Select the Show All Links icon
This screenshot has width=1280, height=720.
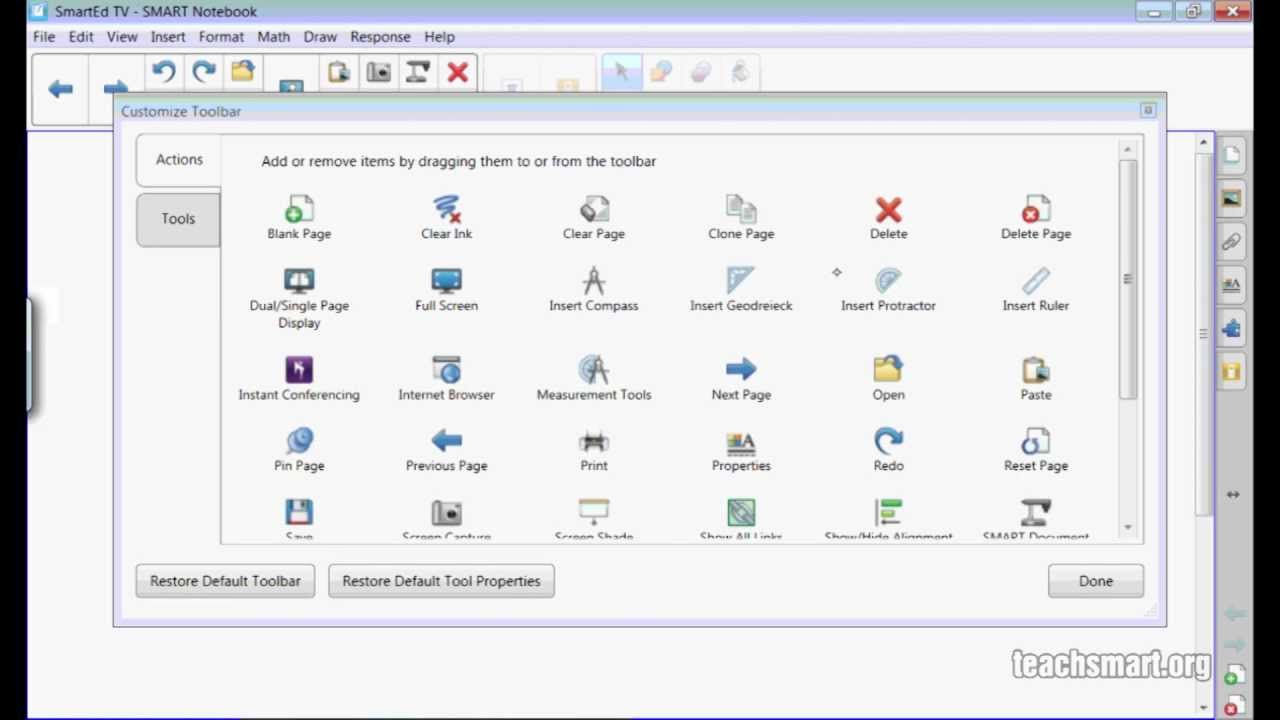(x=741, y=512)
